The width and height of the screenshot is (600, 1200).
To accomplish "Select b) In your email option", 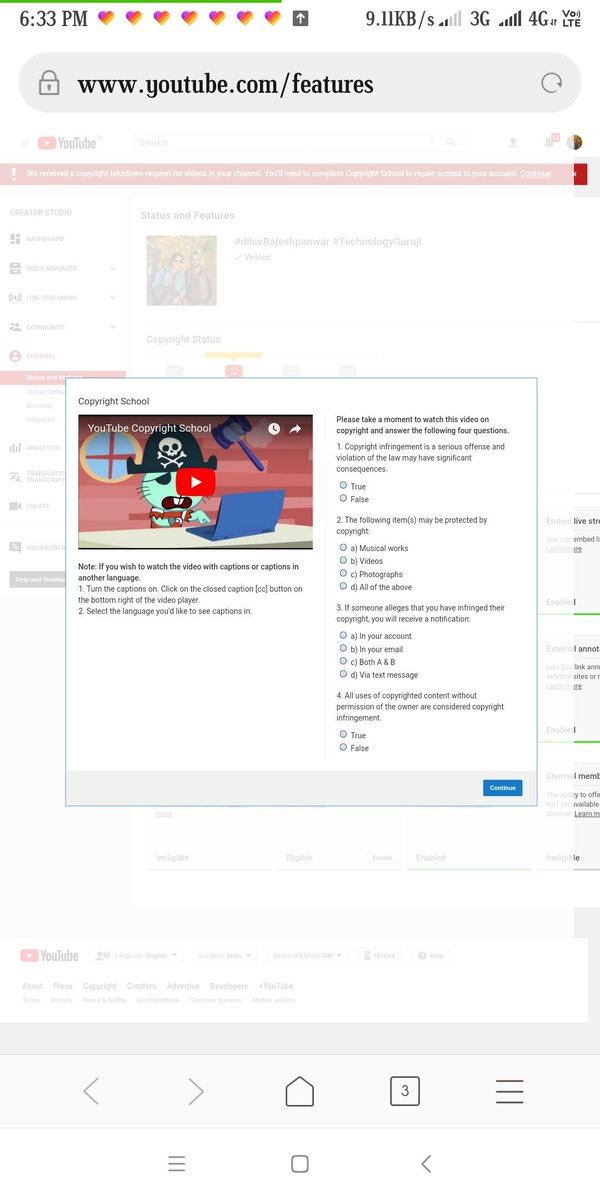I will click(x=343, y=648).
